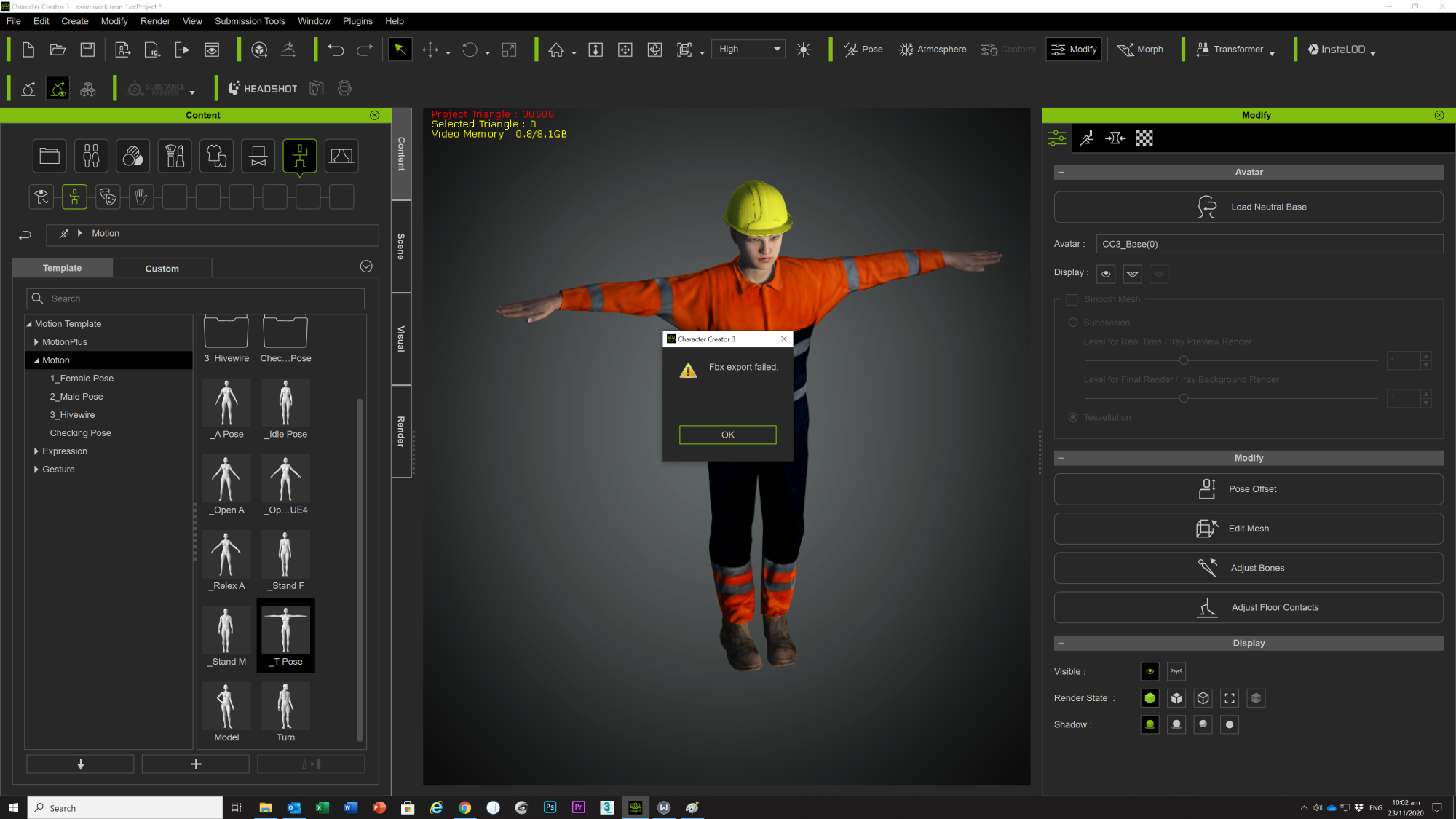Expand the Gesture tree item
The image size is (1456, 819).
click(36, 469)
